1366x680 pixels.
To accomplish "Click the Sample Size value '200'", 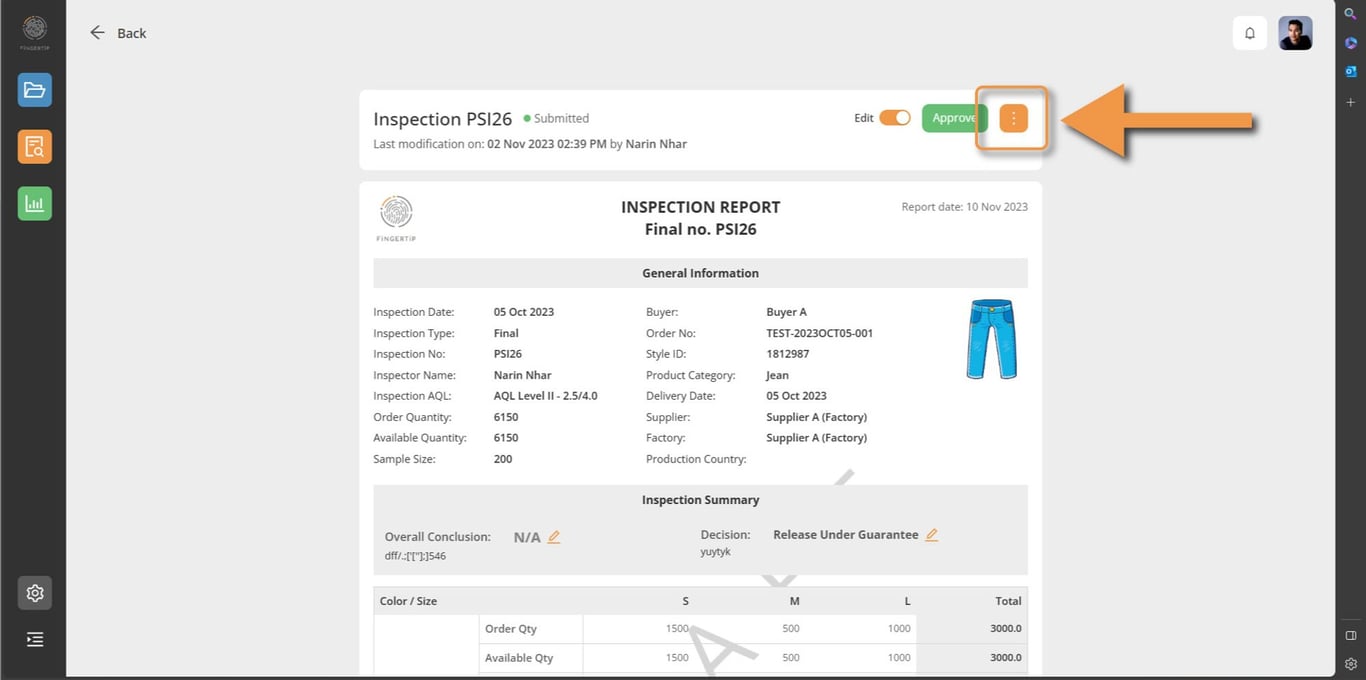I will pyautogui.click(x=503, y=459).
